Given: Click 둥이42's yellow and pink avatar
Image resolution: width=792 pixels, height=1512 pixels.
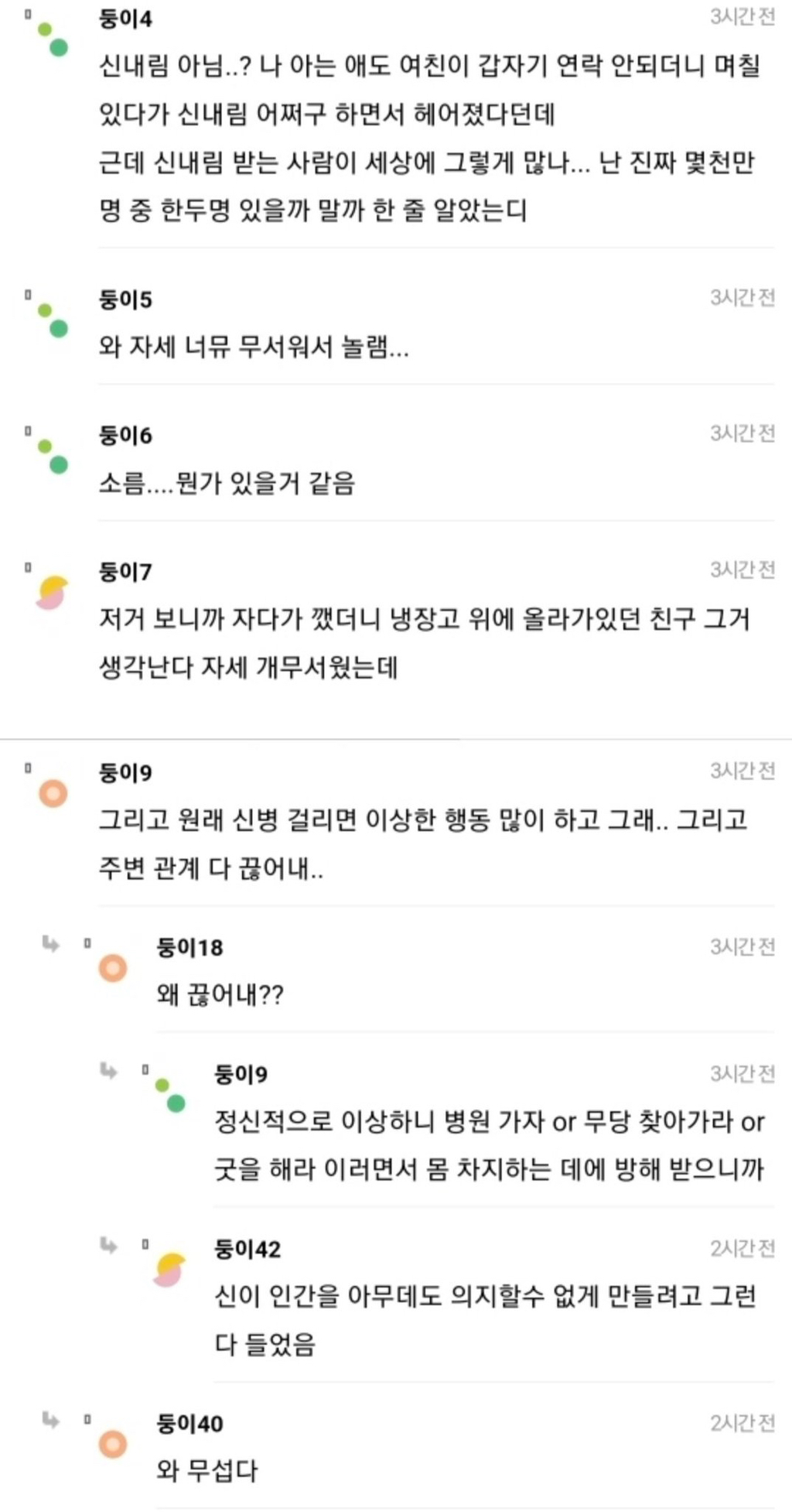Looking at the screenshot, I should (x=170, y=1270).
